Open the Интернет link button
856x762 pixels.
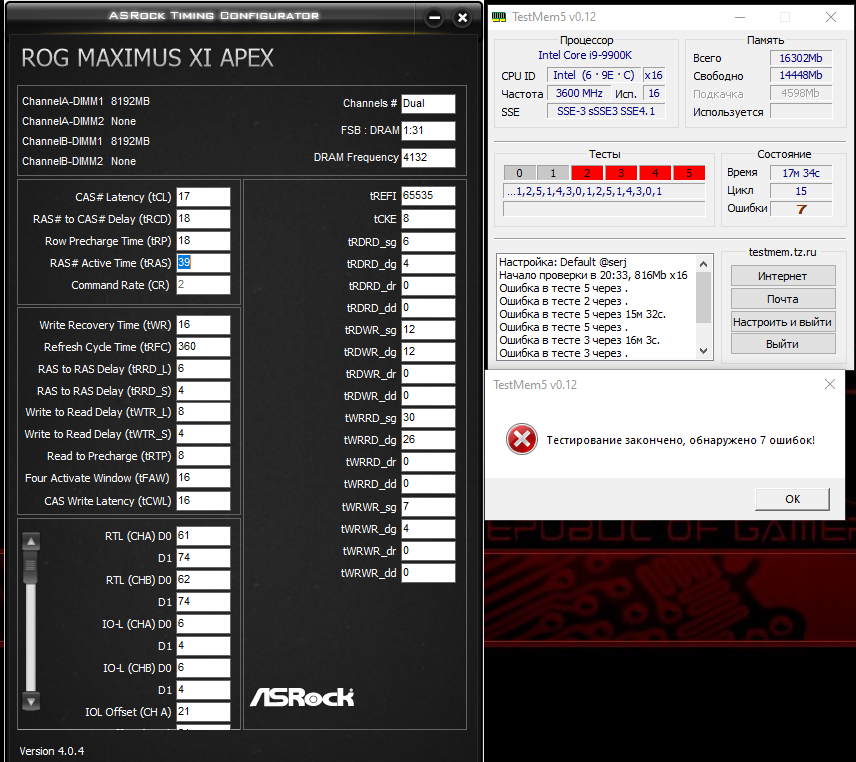[783, 276]
